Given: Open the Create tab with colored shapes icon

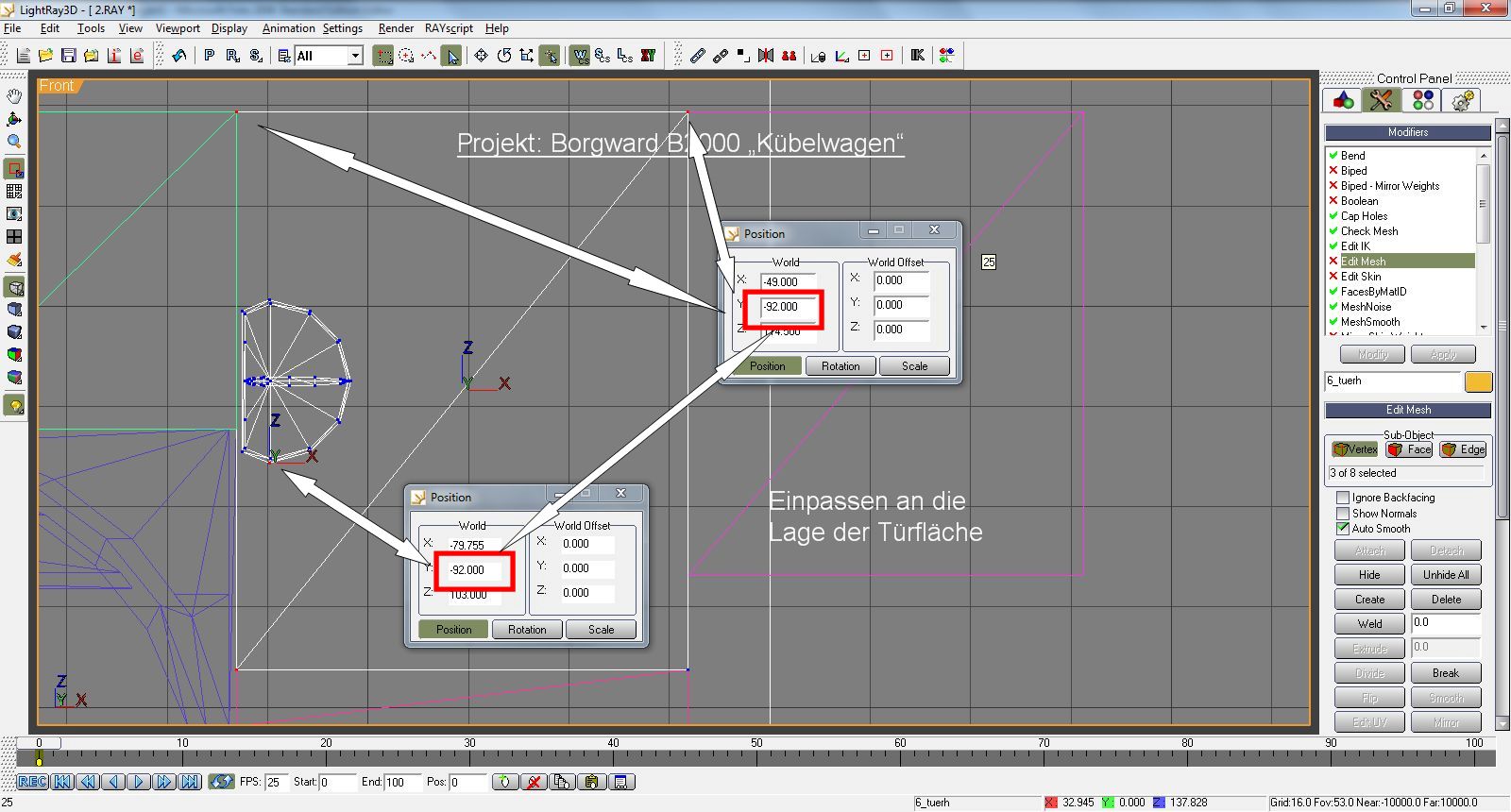Looking at the screenshot, I should [1344, 100].
